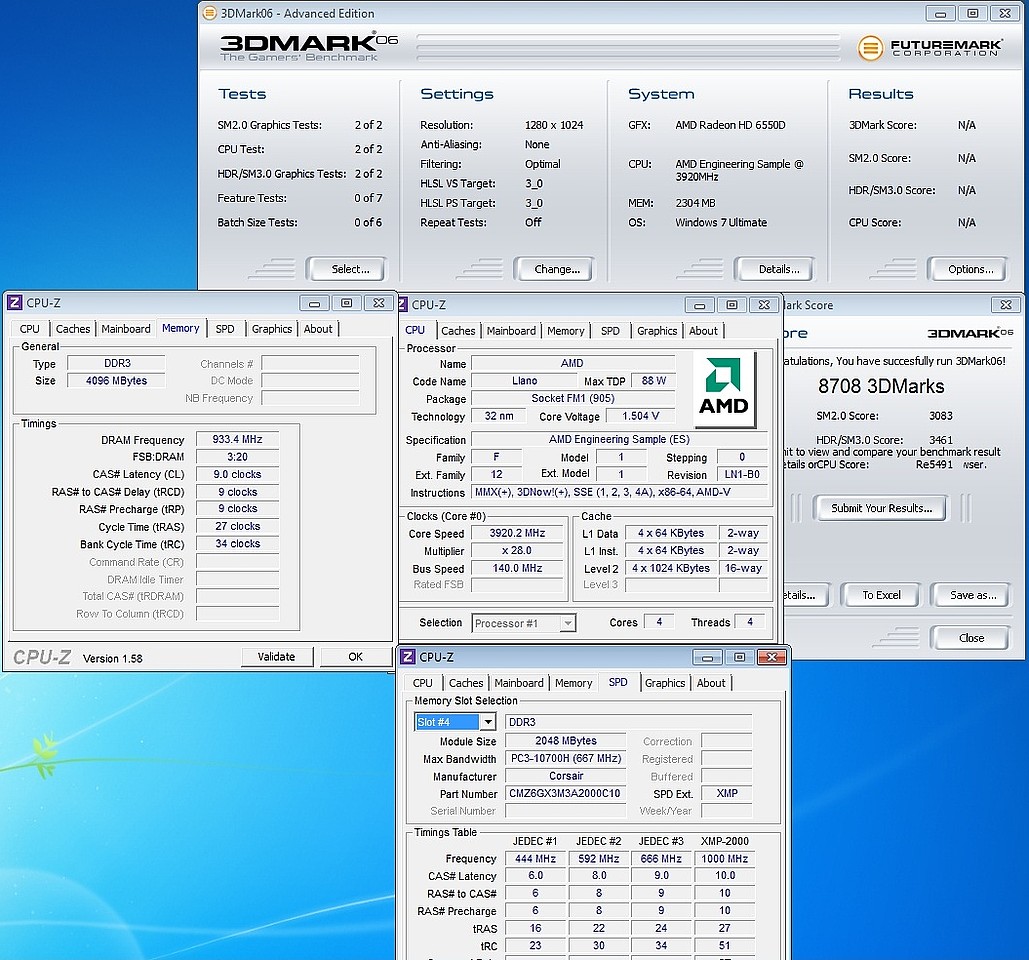Click the Multiplier value x 28.0

[x=517, y=551]
